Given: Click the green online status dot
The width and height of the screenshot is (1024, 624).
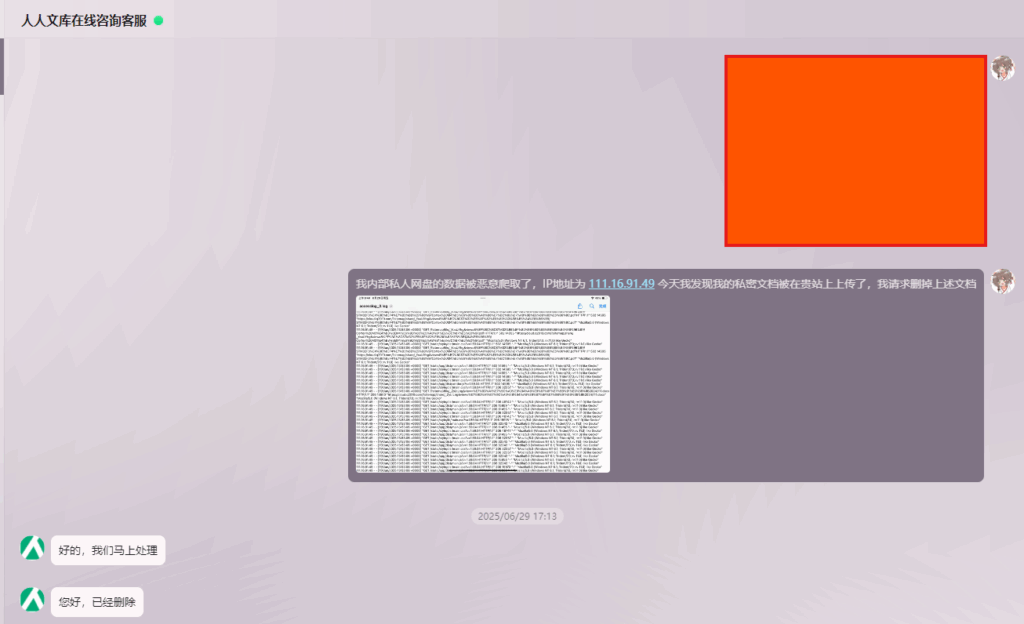Looking at the screenshot, I should (x=159, y=20).
